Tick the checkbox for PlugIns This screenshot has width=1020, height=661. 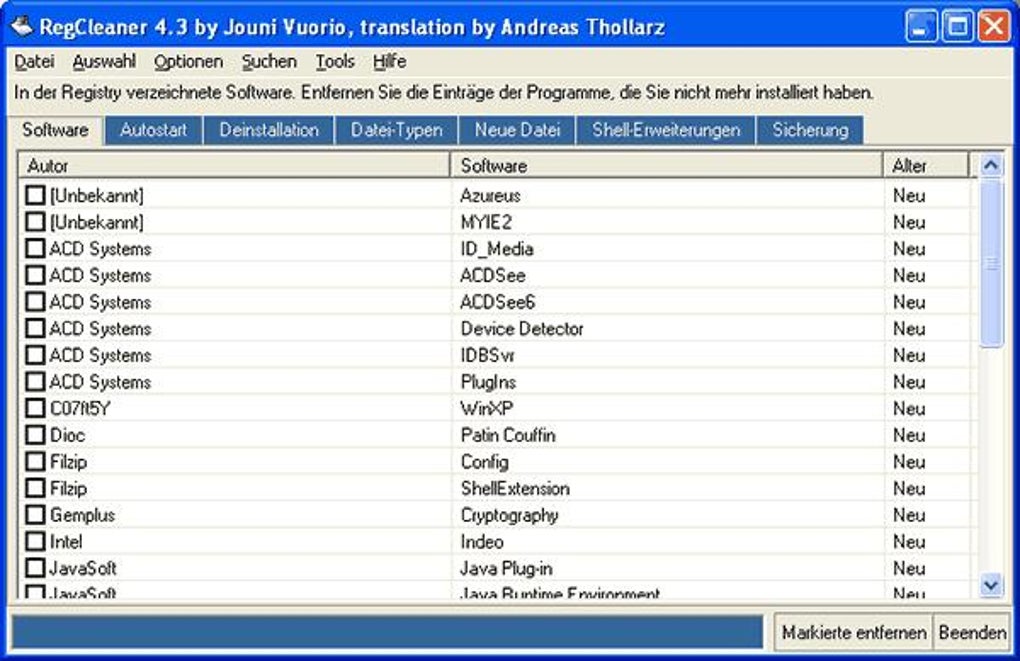[x=35, y=382]
